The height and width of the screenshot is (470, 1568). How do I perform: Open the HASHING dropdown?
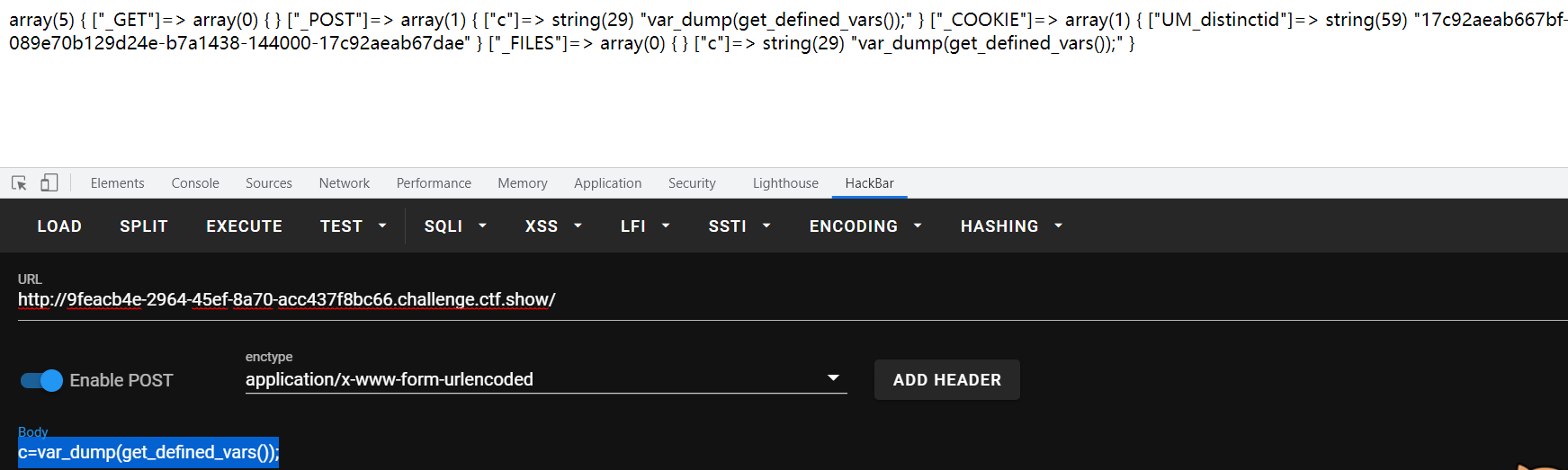[1011, 226]
